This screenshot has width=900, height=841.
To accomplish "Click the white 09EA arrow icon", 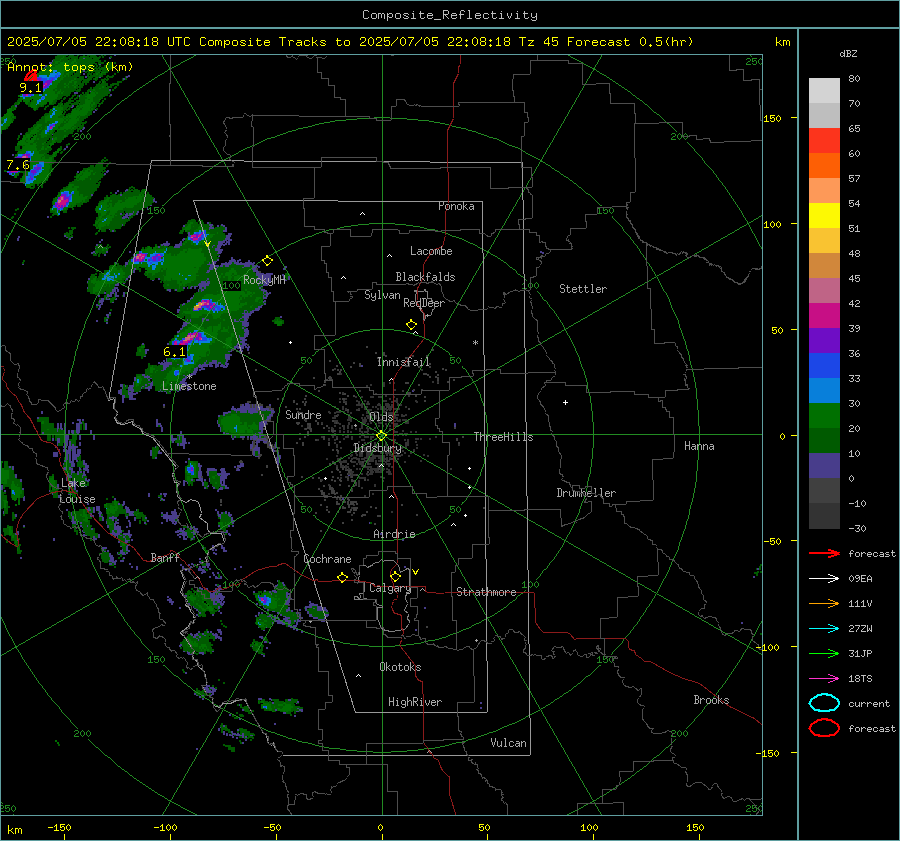I will (824, 578).
